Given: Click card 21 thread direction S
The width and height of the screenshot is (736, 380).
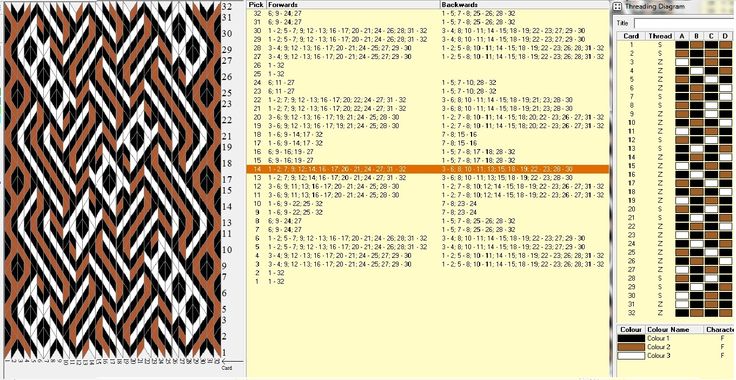Looking at the screenshot, I should 660,218.
